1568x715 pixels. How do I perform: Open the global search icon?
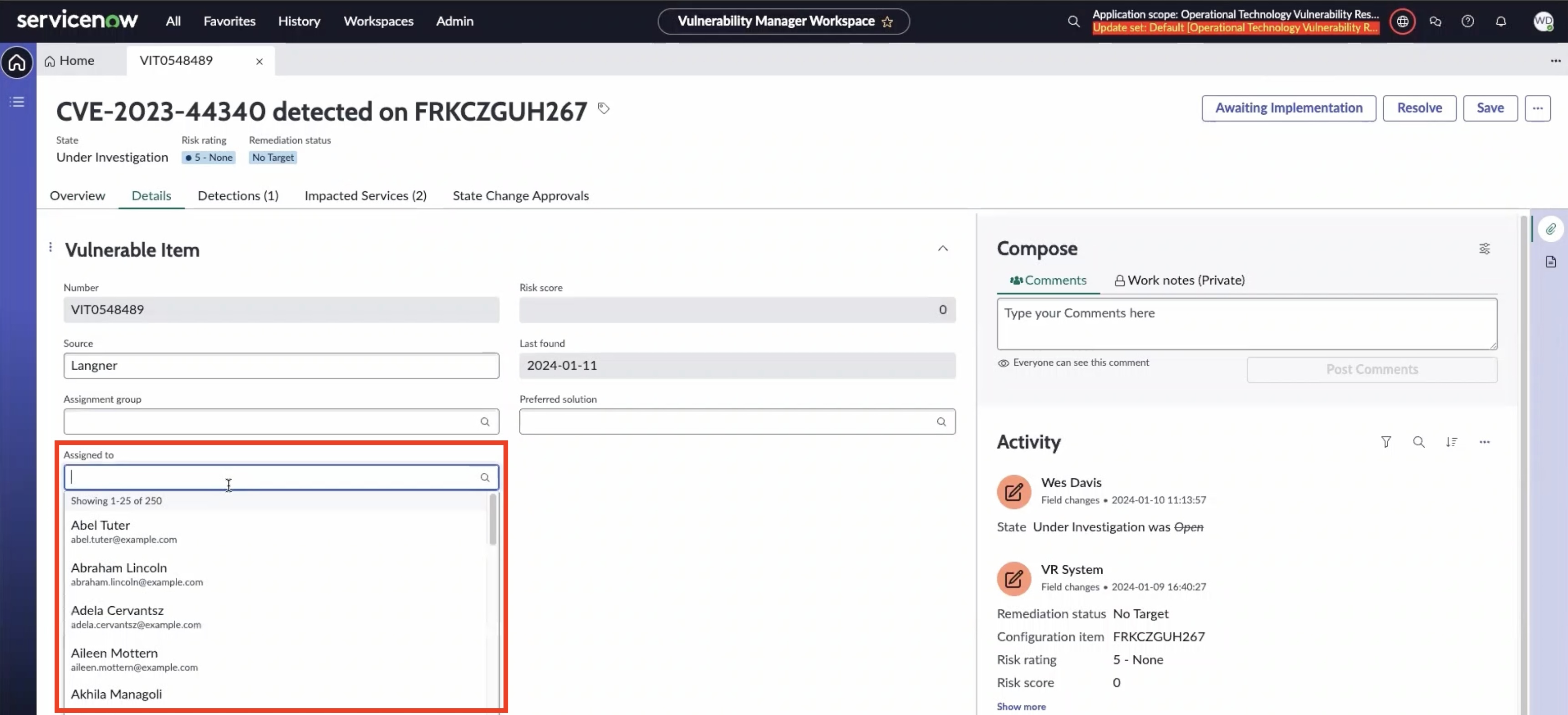[1074, 20]
